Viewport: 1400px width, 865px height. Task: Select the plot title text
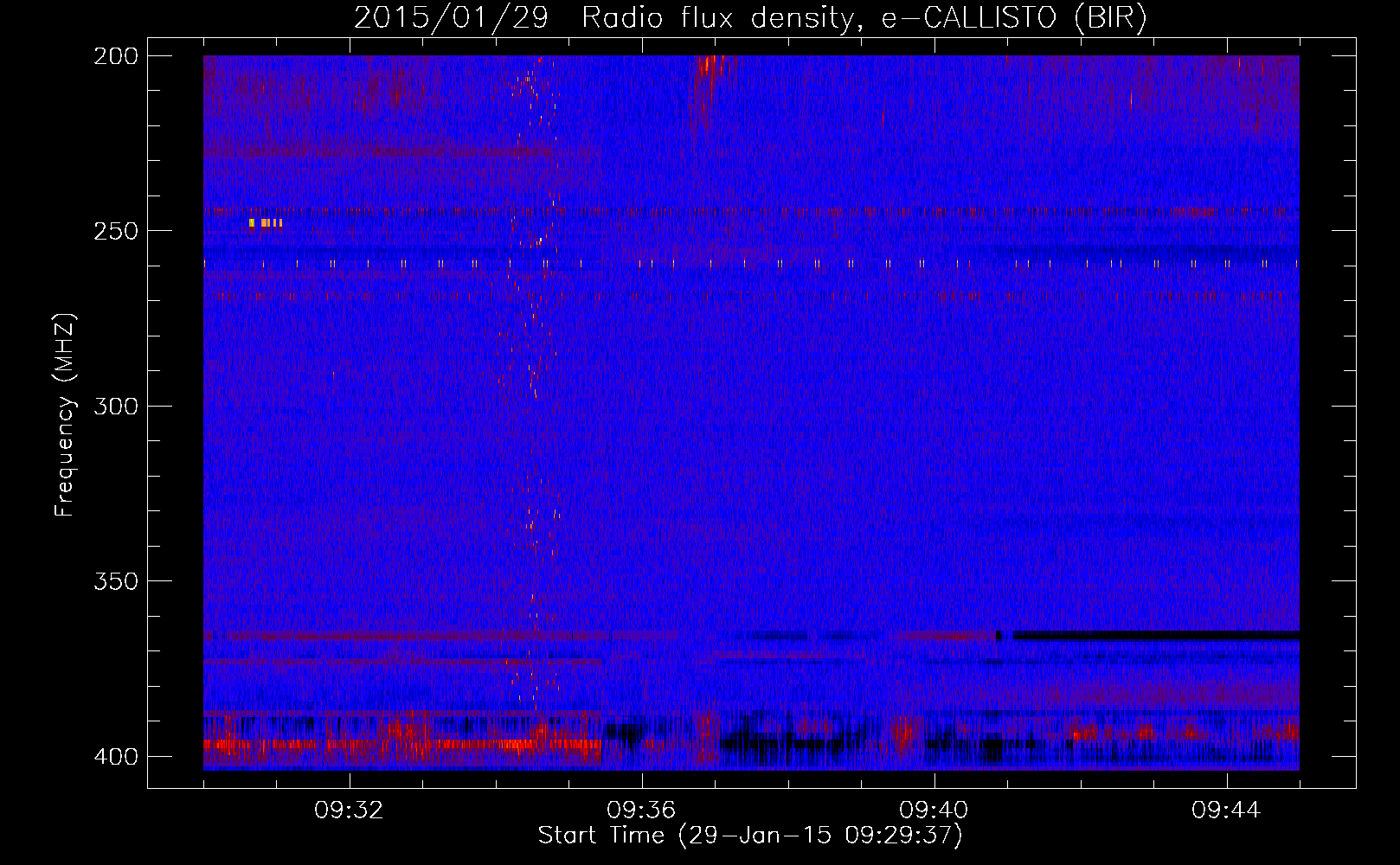click(x=750, y=17)
